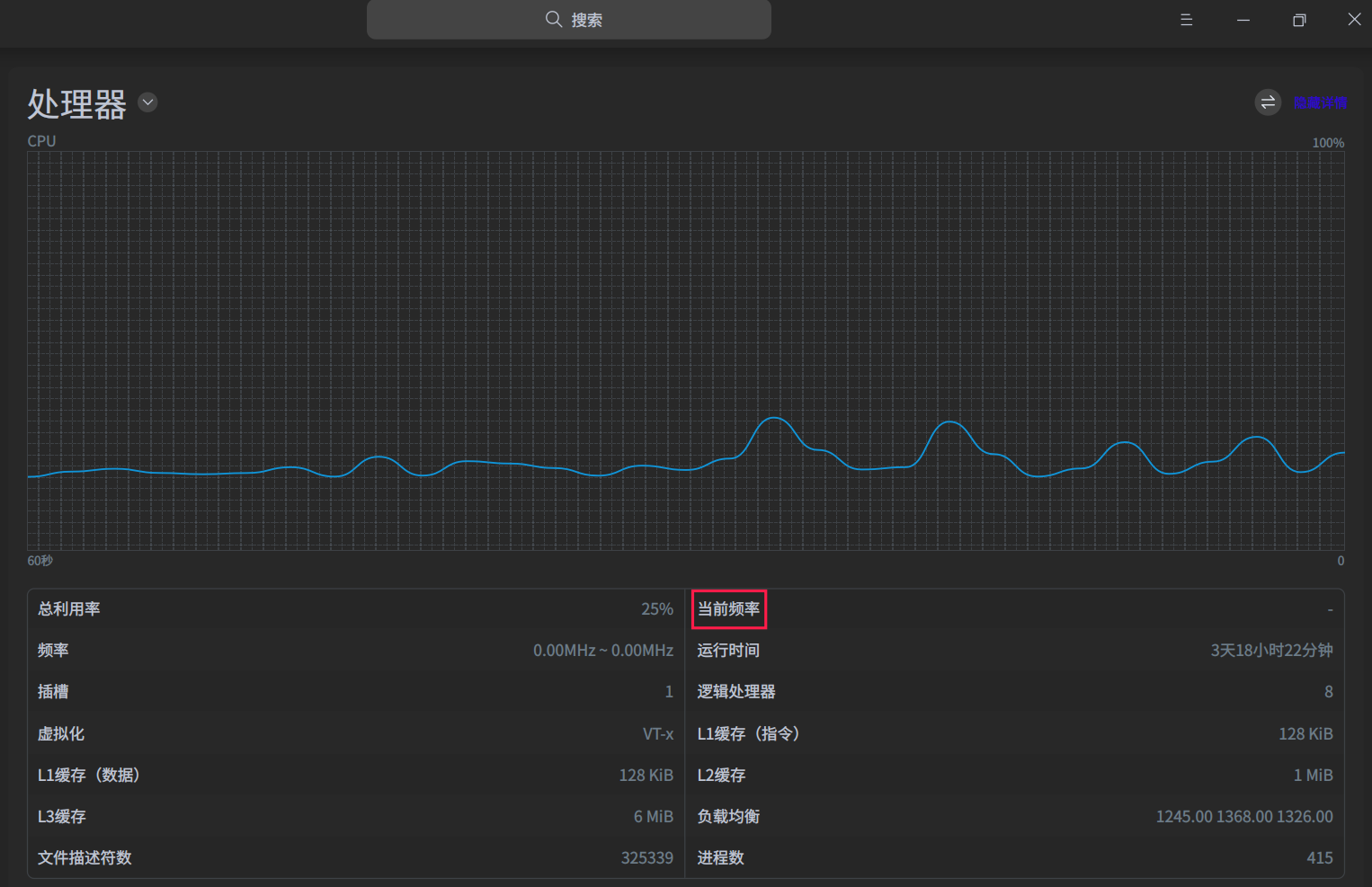Select the 频率 row label

pyautogui.click(x=53, y=651)
